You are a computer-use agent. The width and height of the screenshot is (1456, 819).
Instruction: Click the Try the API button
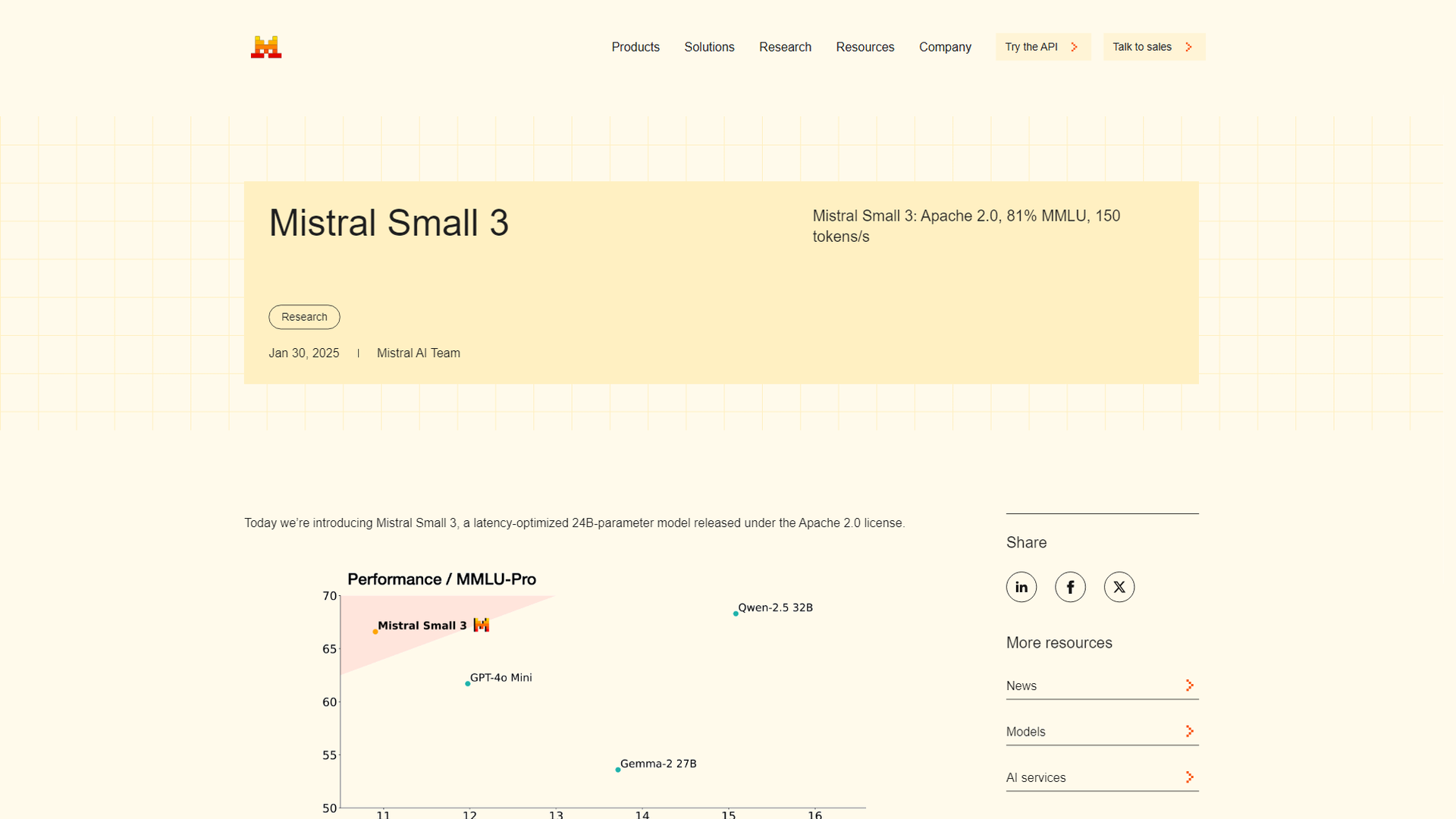(1043, 47)
